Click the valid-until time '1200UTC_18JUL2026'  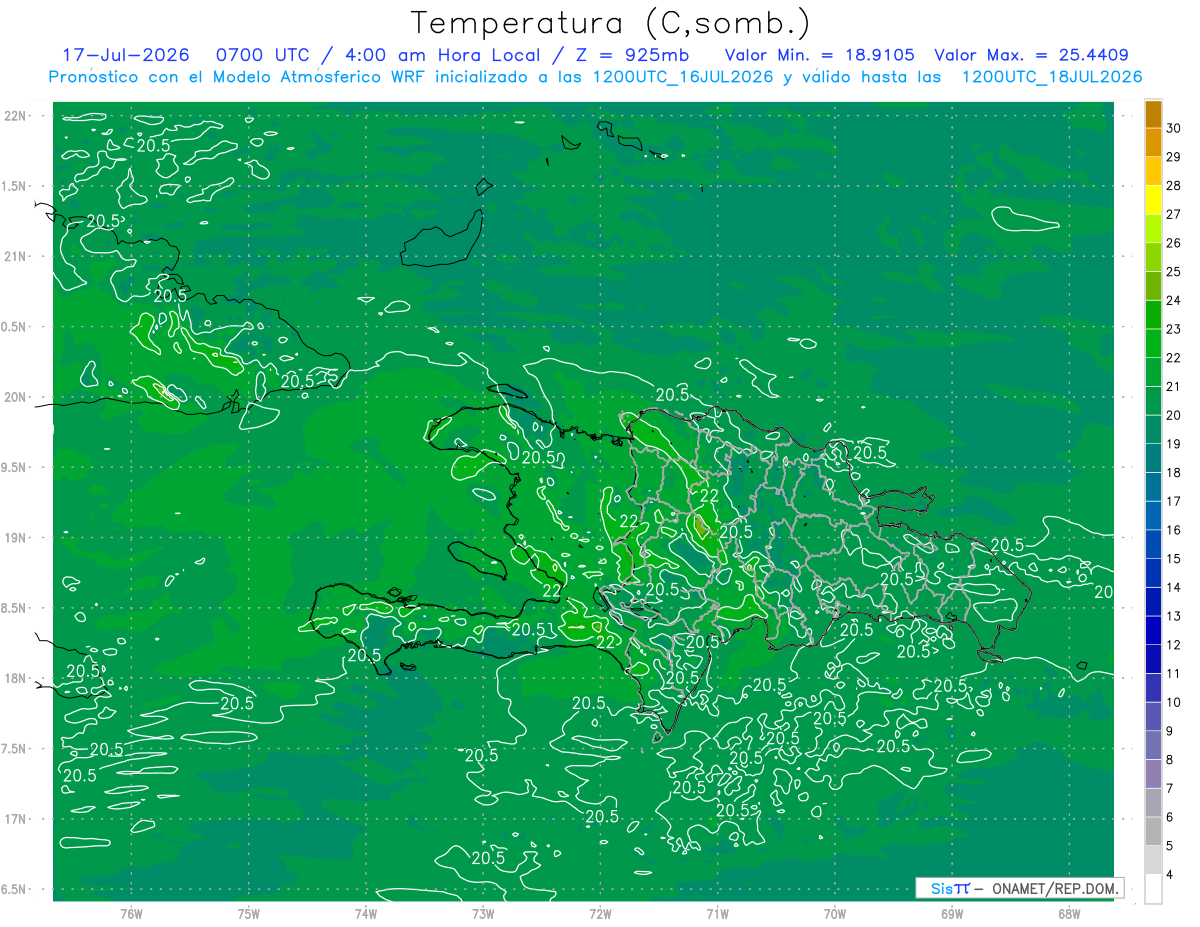pyautogui.click(x=1052, y=77)
